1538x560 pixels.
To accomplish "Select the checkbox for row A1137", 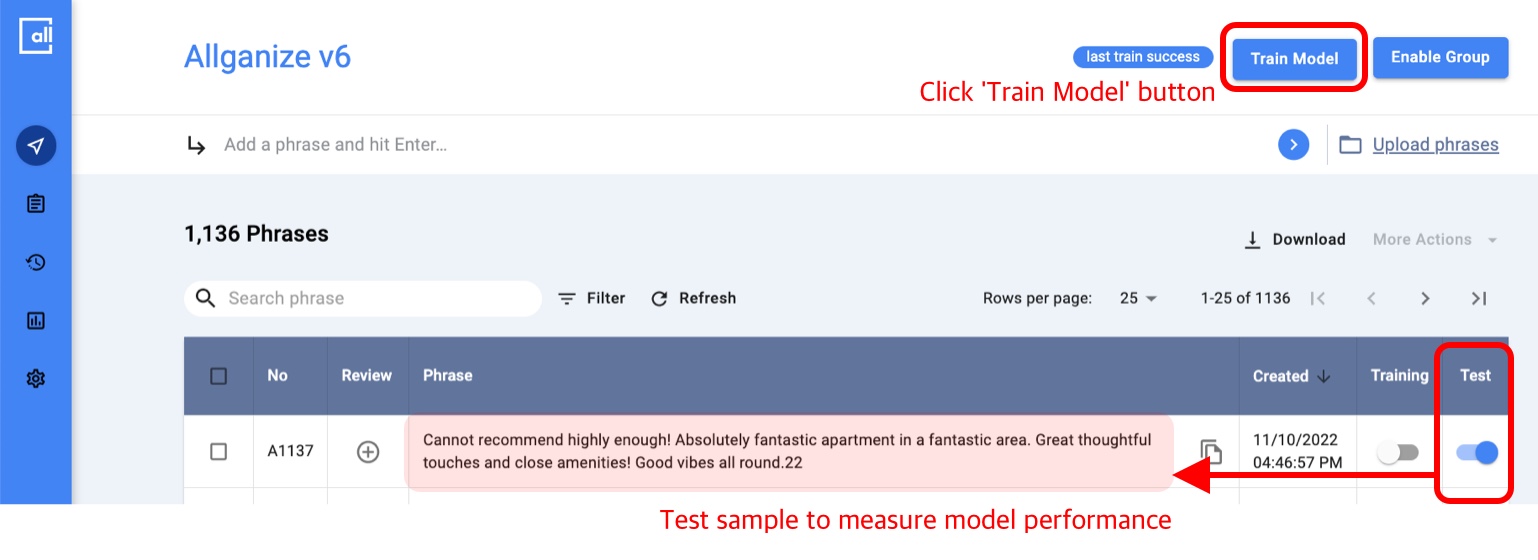I will pos(219,452).
